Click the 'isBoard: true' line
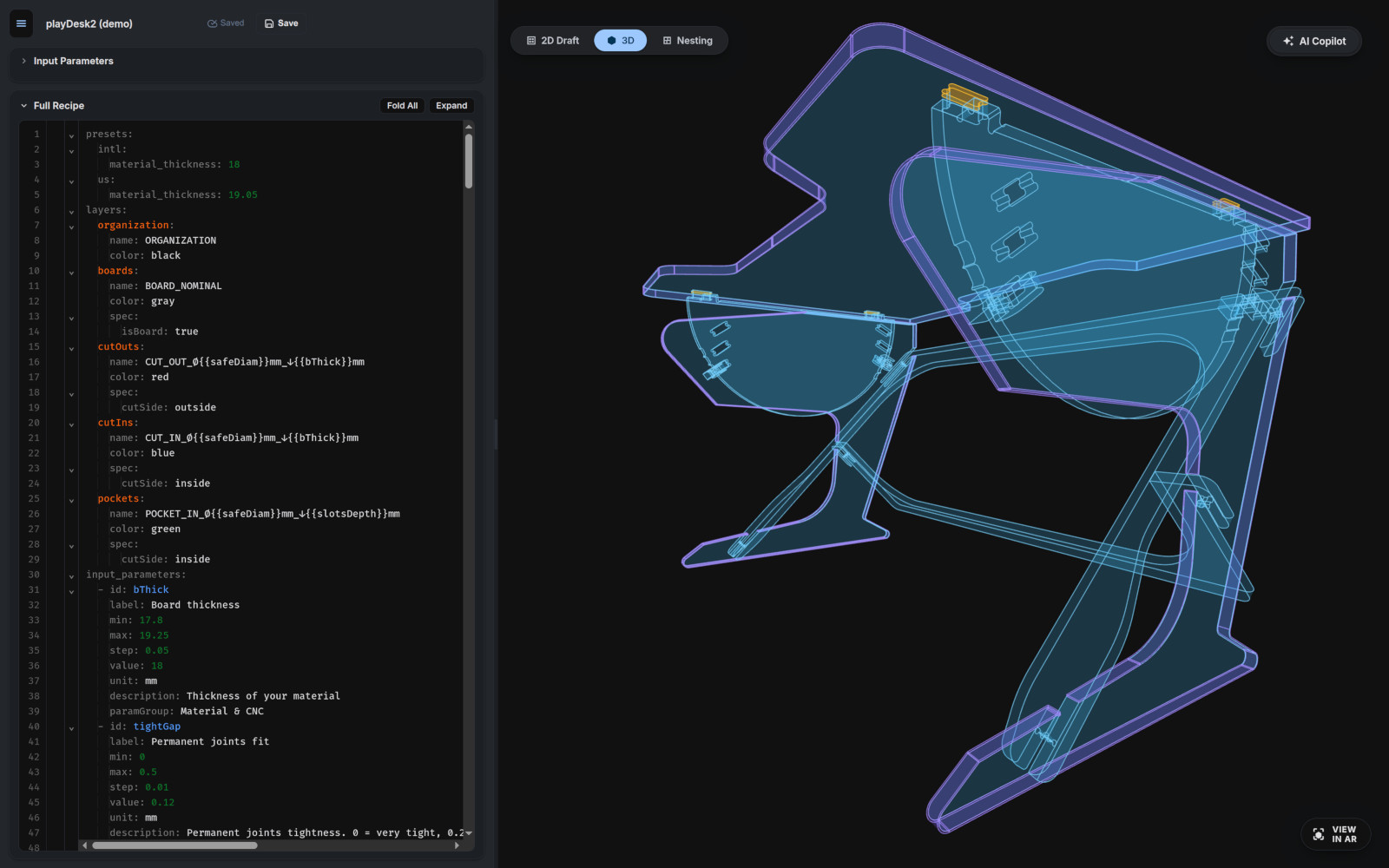 (x=160, y=332)
